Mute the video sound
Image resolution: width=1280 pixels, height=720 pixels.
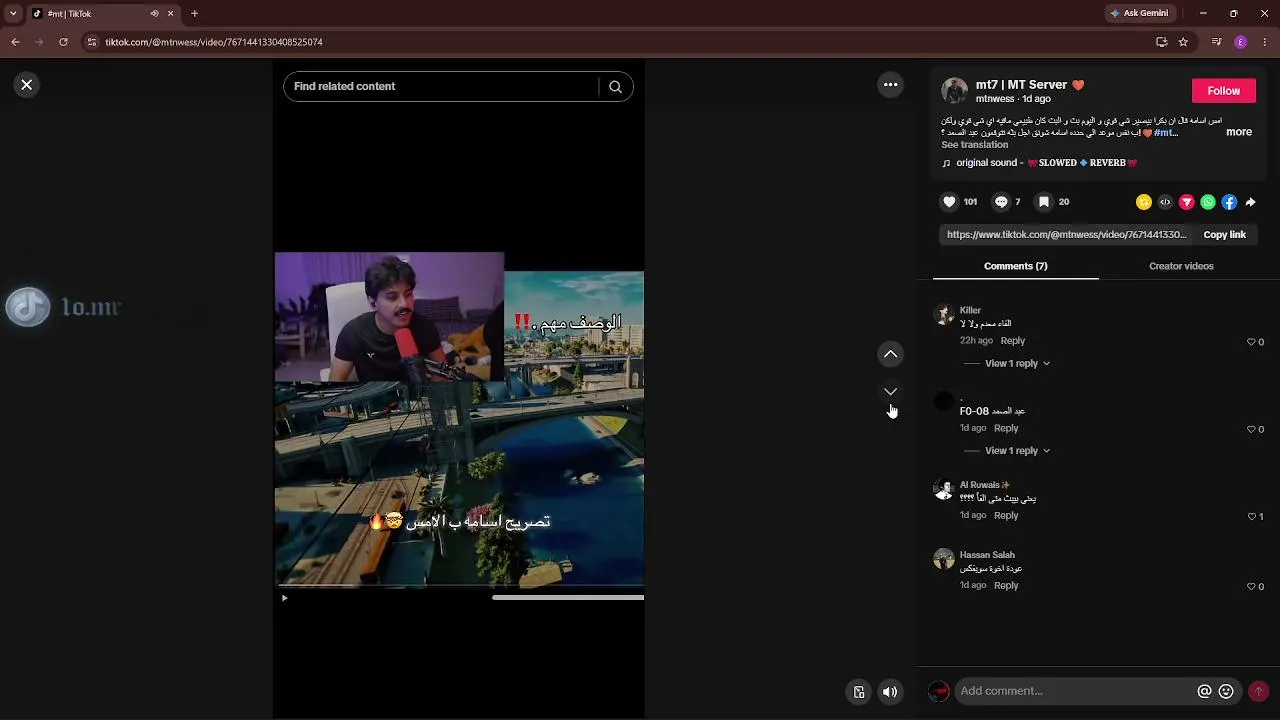[x=890, y=692]
